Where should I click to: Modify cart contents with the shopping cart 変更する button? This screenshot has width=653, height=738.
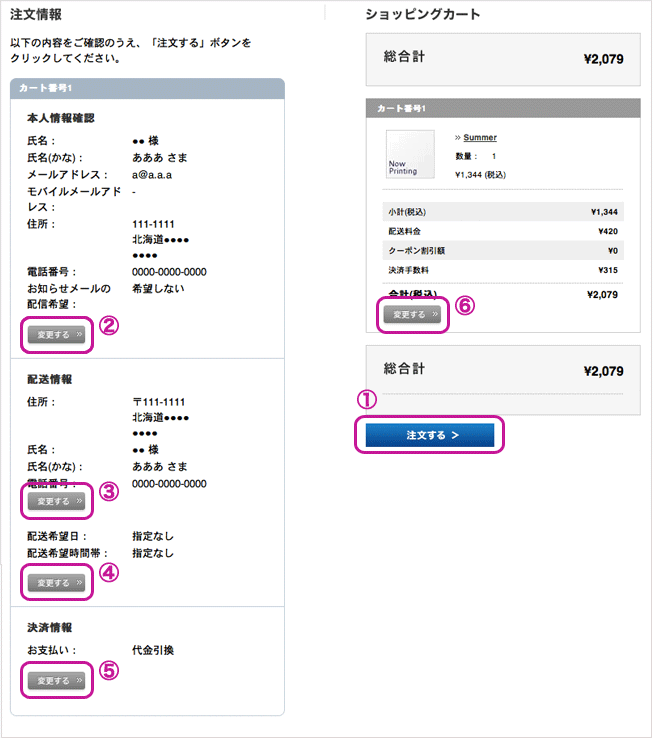(412, 314)
